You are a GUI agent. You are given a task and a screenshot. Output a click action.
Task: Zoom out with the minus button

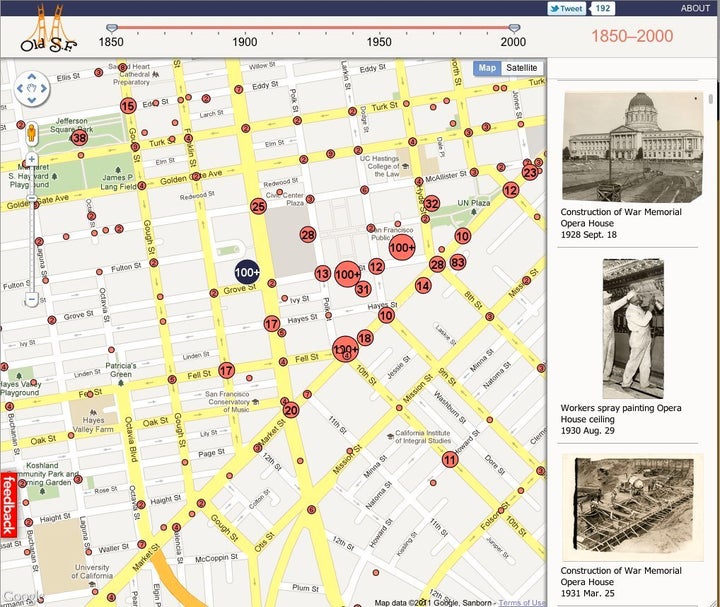[x=31, y=299]
